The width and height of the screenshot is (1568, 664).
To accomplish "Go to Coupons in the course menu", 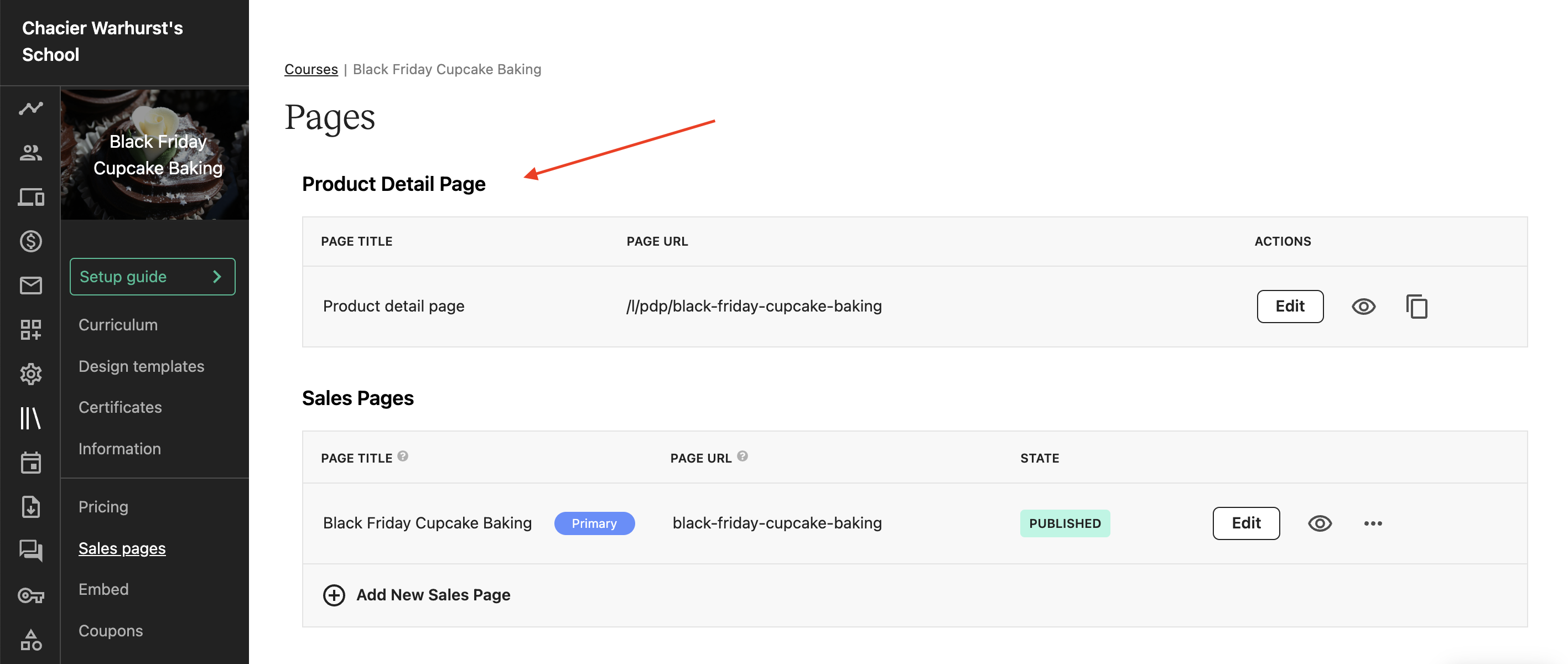I will 111,631.
